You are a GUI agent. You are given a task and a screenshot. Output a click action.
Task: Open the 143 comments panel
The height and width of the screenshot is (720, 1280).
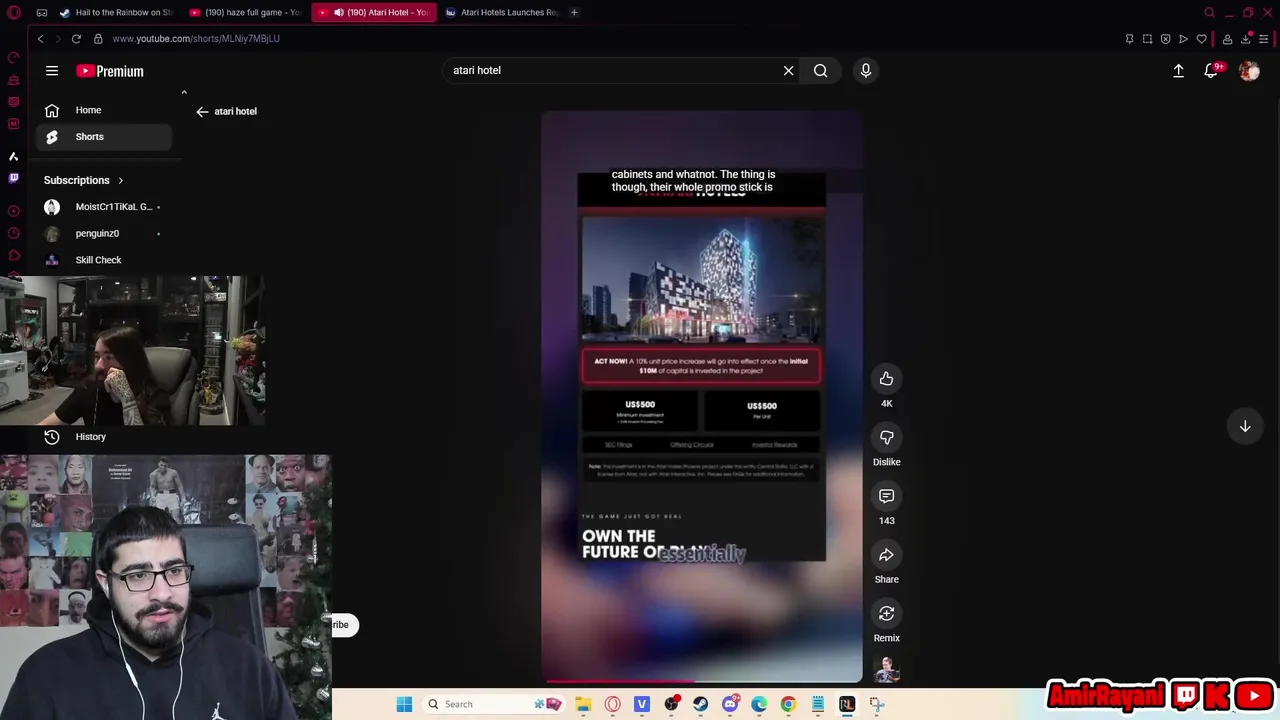(x=886, y=496)
